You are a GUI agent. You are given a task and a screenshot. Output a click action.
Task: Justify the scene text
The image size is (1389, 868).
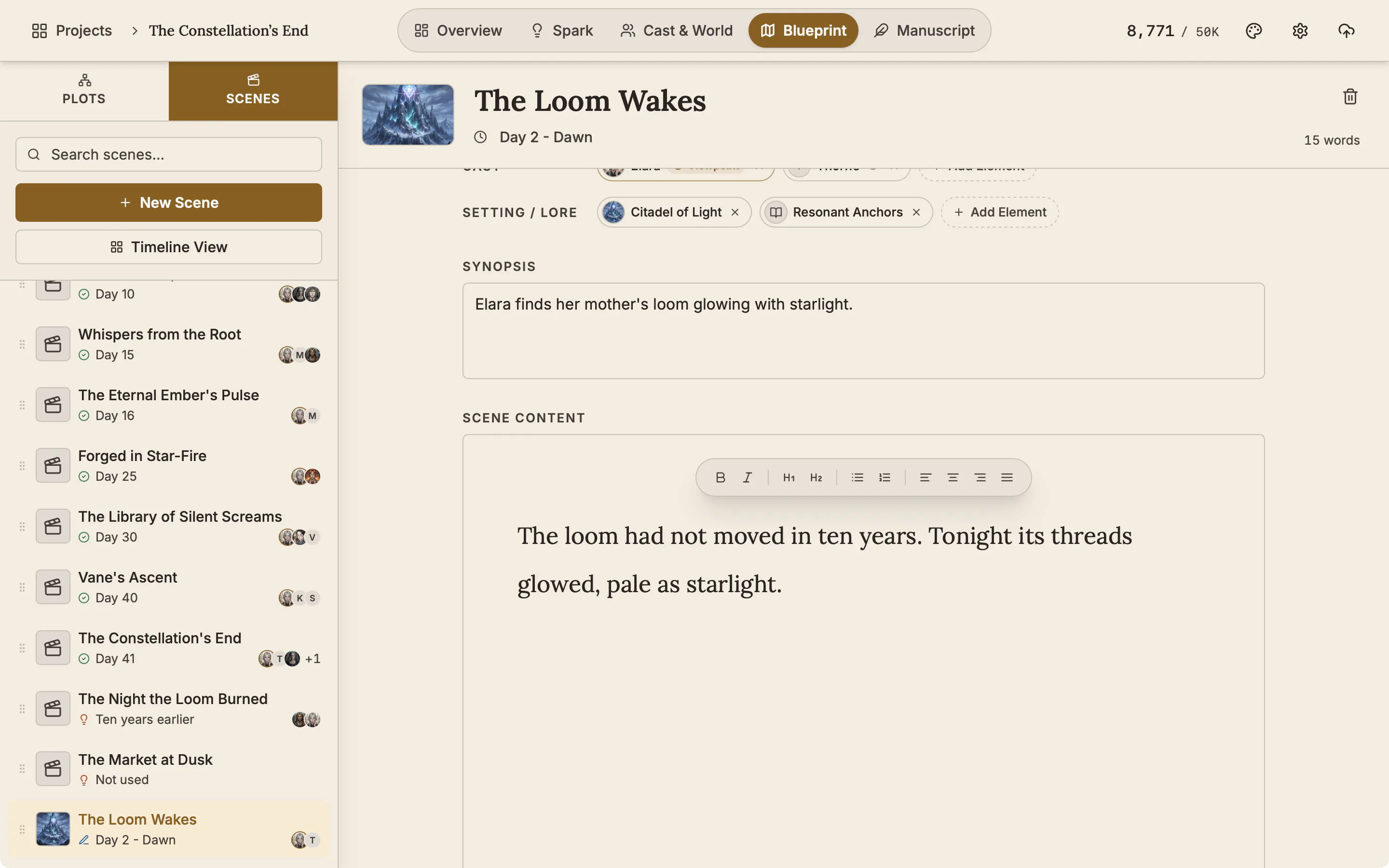(x=1007, y=477)
